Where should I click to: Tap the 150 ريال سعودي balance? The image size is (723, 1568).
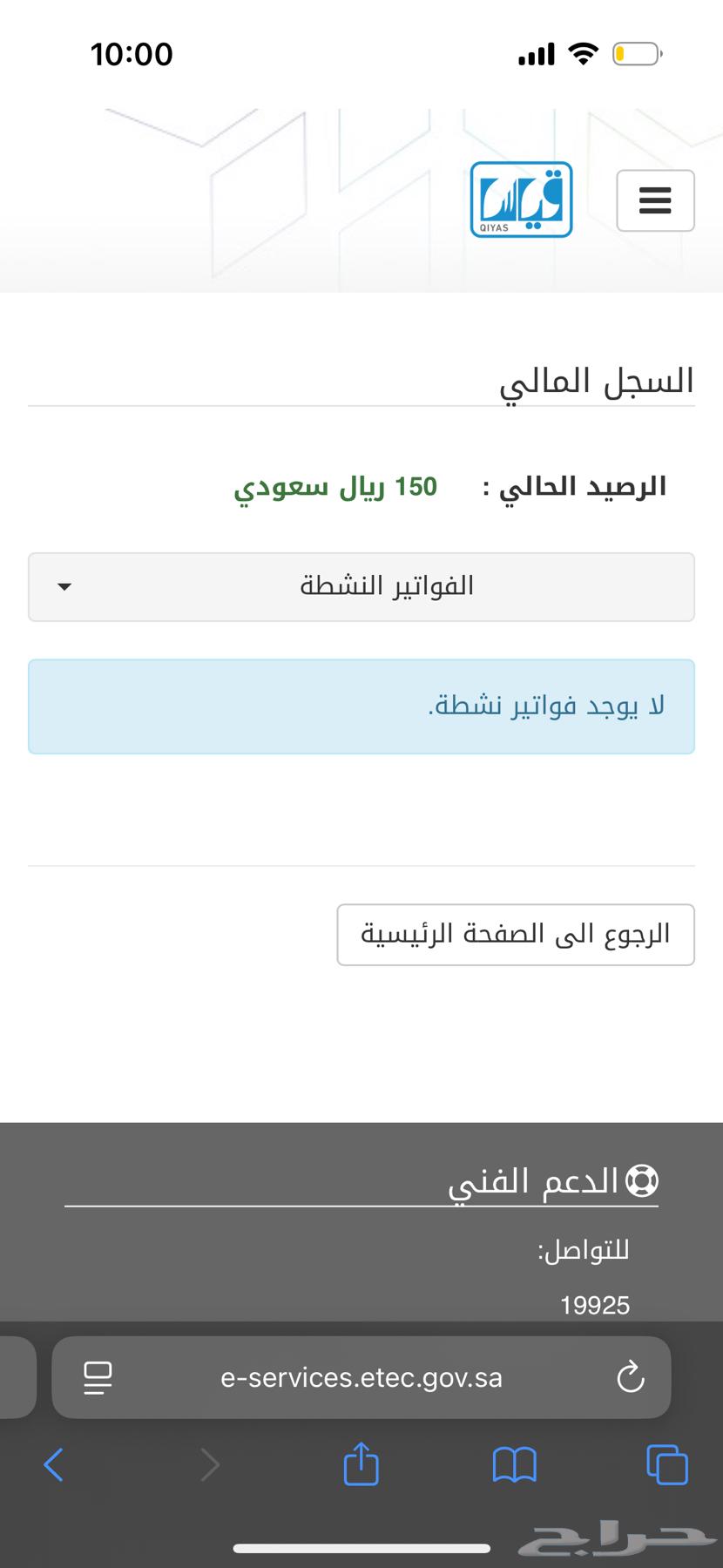point(335,487)
